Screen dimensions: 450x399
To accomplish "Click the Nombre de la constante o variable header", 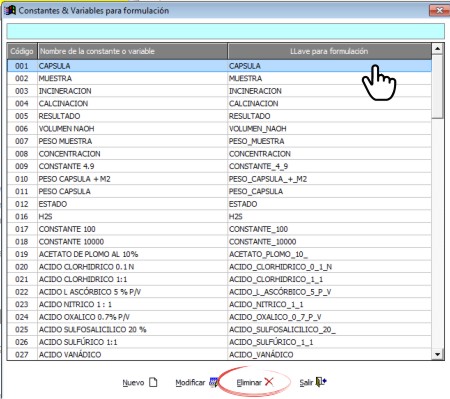I will pos(132,51).
